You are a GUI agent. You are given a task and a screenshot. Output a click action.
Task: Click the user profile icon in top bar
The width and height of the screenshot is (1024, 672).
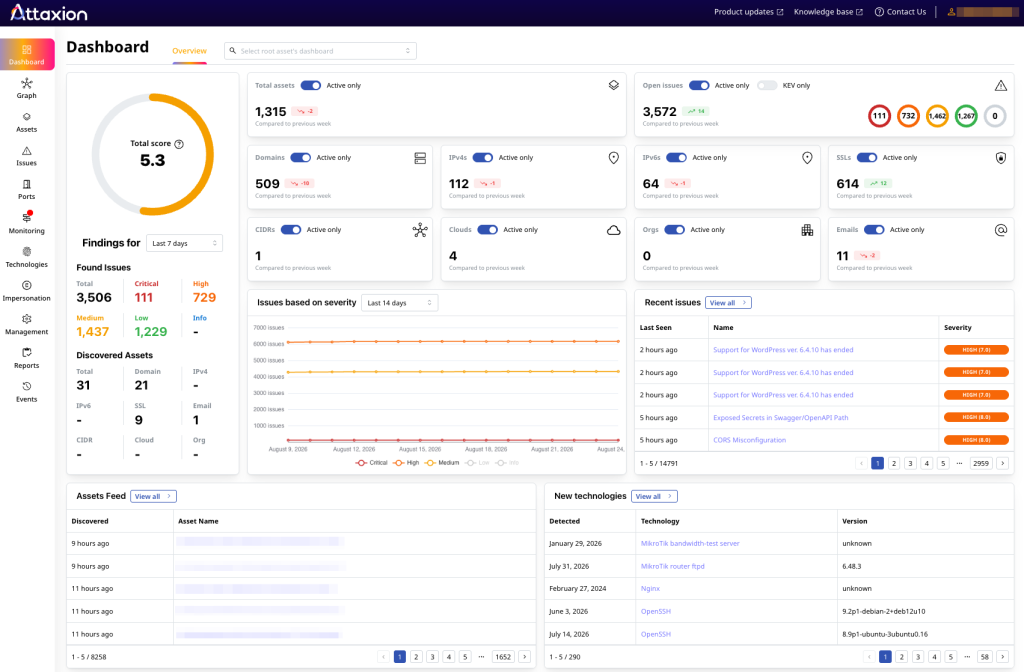[952, 12]
